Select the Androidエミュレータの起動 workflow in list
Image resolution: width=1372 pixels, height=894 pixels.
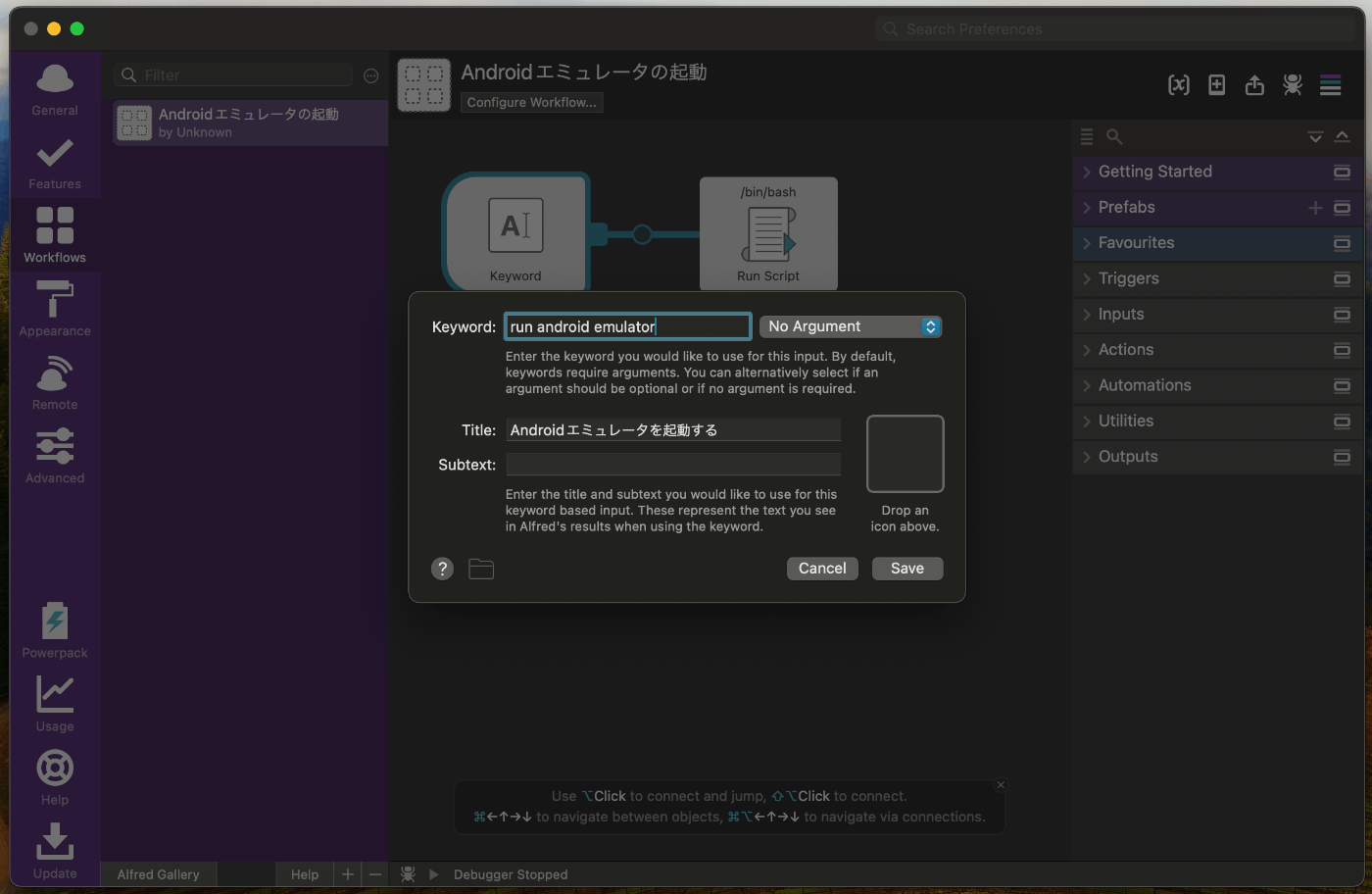[x=251, y=123]
